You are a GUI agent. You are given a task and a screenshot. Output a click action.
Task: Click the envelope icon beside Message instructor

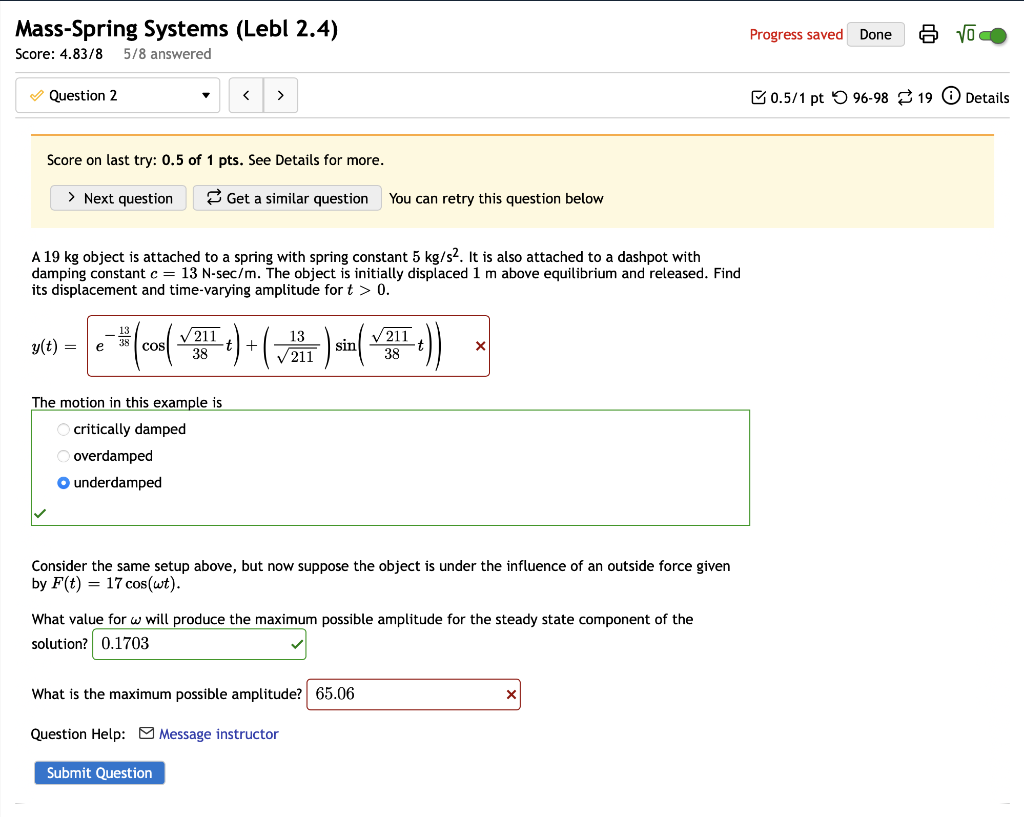pyautogui.click(x=146, y=734)
